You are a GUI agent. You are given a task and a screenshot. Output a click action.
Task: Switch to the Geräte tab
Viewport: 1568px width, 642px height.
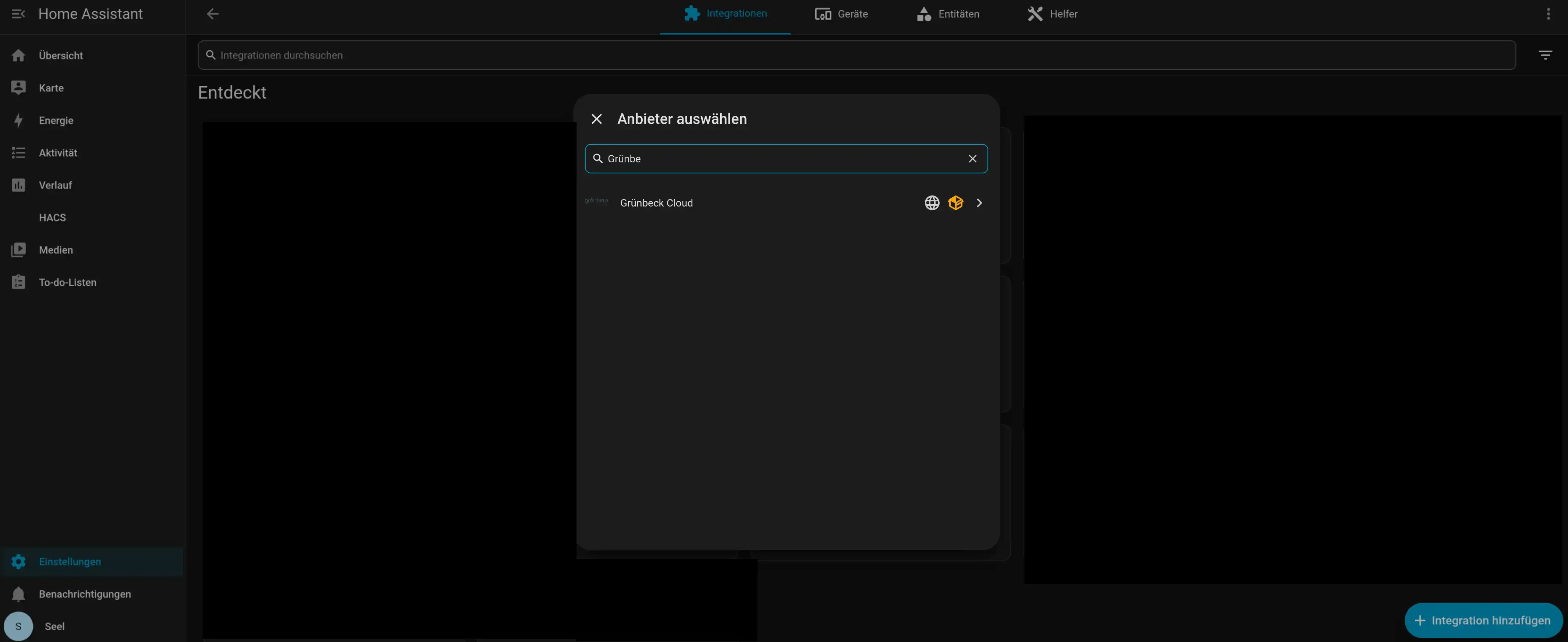point(841,14)
